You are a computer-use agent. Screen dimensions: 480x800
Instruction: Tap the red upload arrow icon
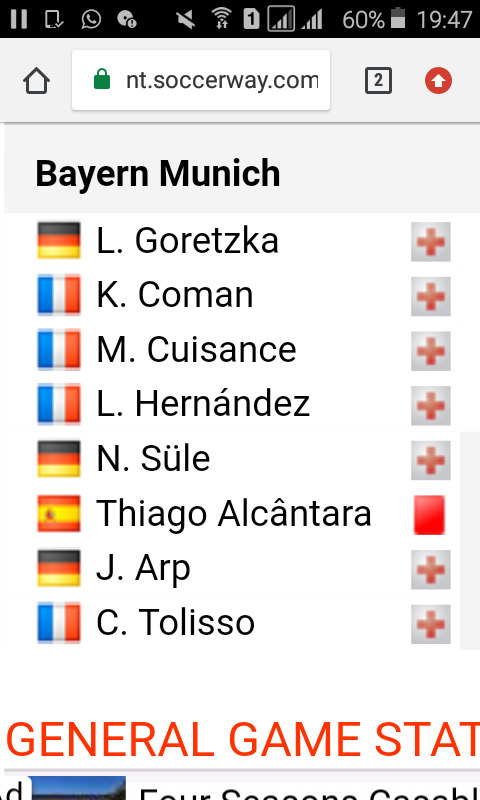(438, 81)
